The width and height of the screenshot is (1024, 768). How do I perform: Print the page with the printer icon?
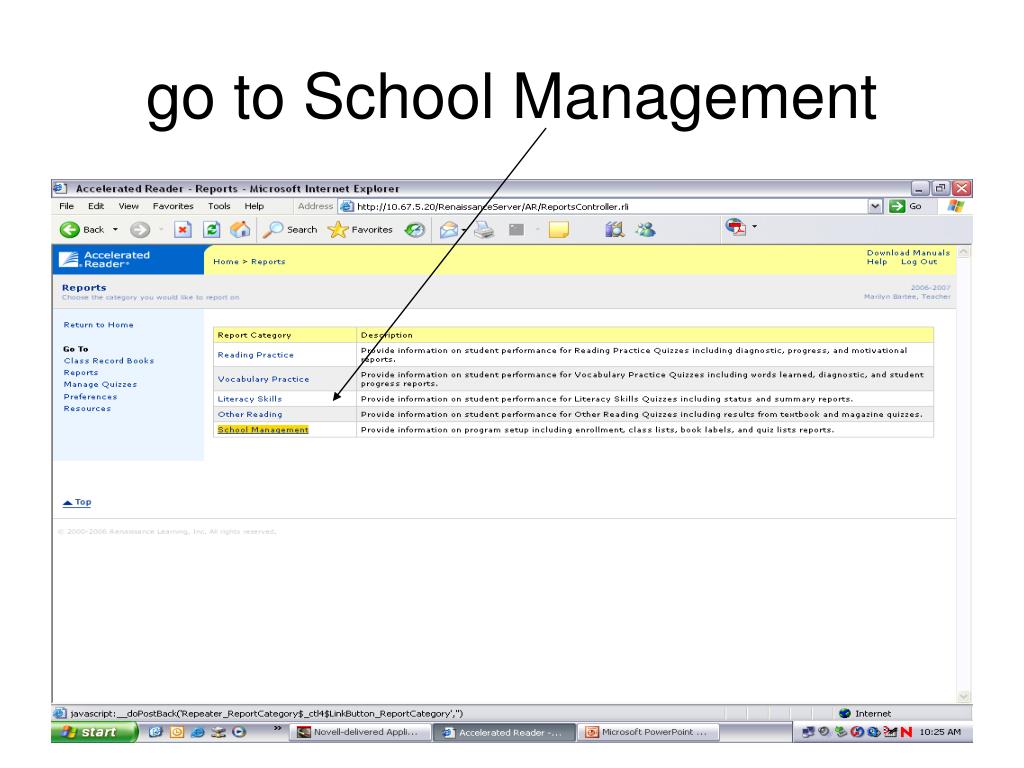tap(484, 230)
